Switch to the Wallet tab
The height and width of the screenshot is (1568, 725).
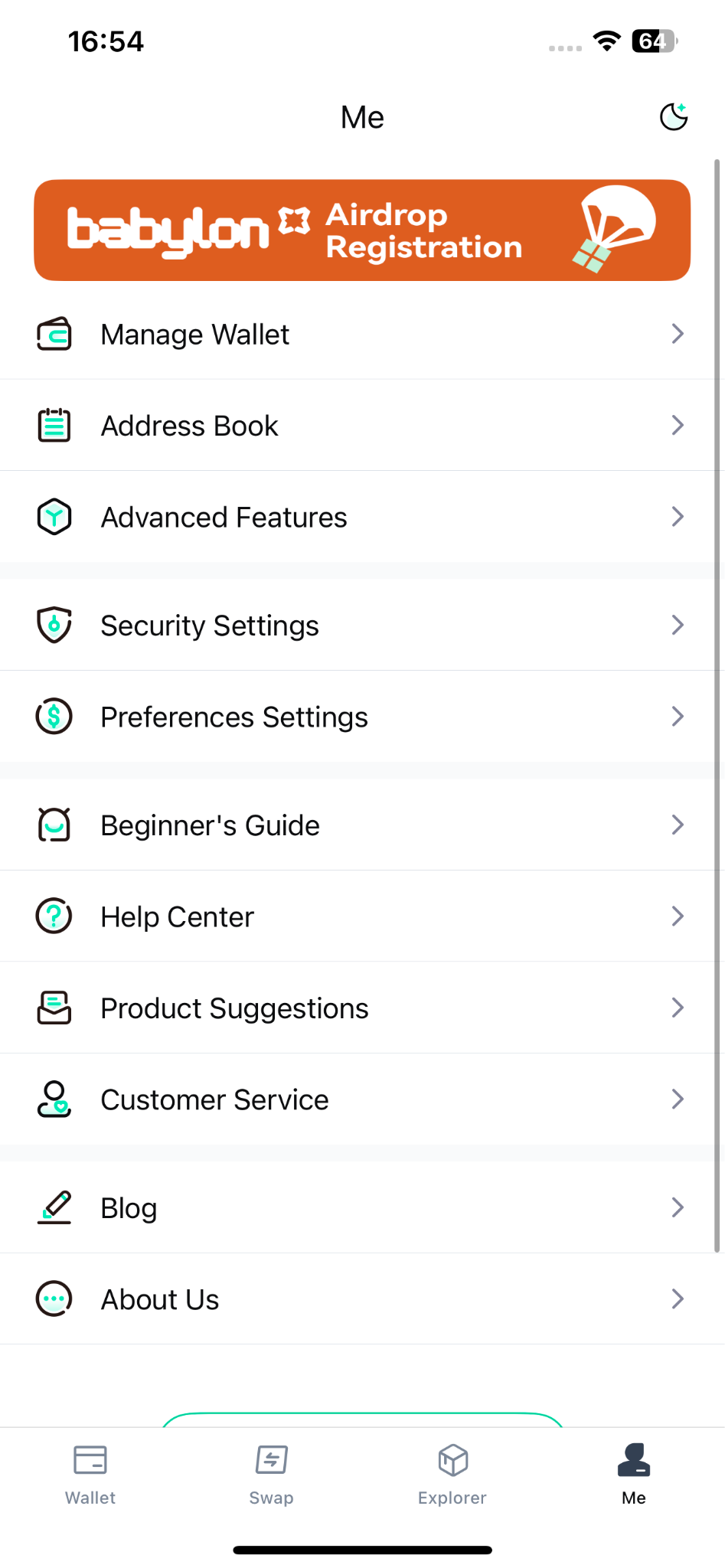click(90, 1474)
